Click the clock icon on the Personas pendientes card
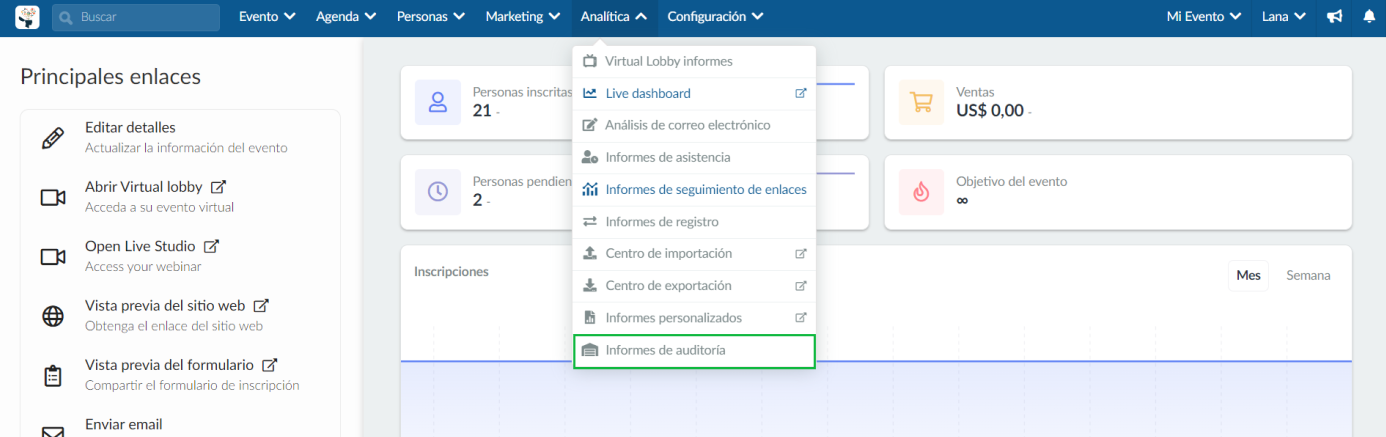The height and width of the screenshot is (437, 1386). click(x=438, y=191)
